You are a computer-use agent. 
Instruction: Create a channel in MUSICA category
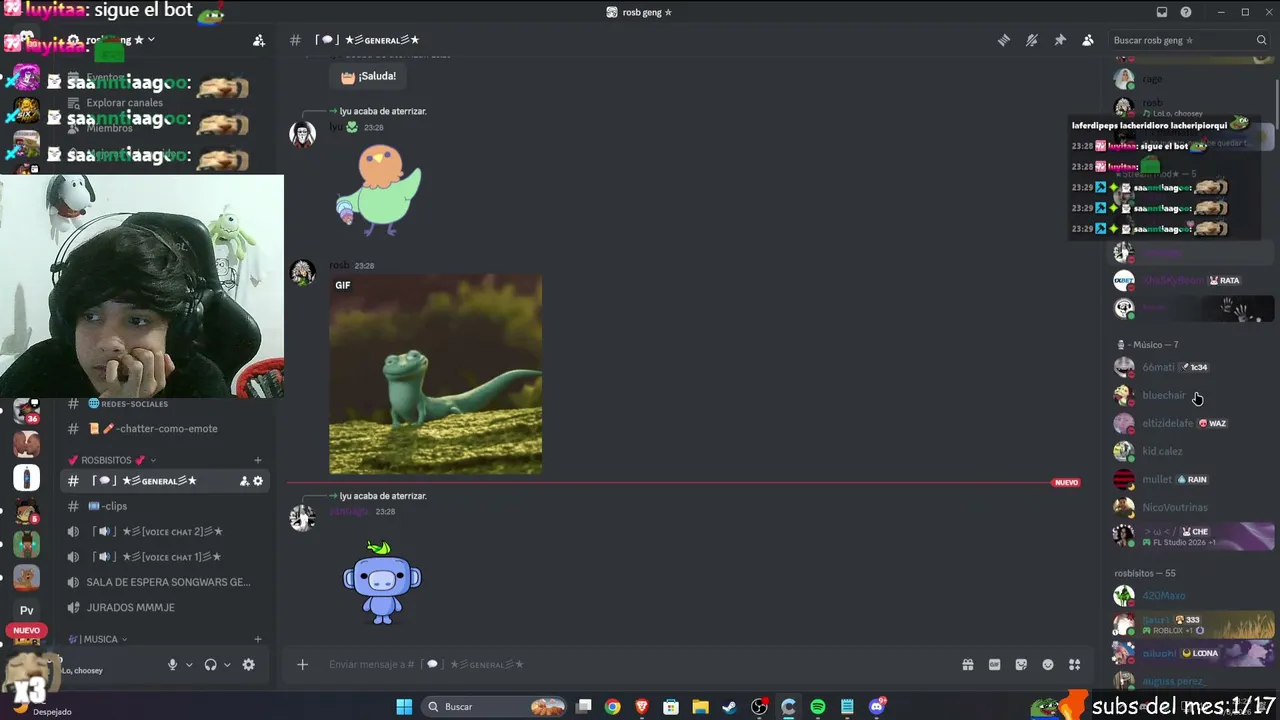pos(258,639)
